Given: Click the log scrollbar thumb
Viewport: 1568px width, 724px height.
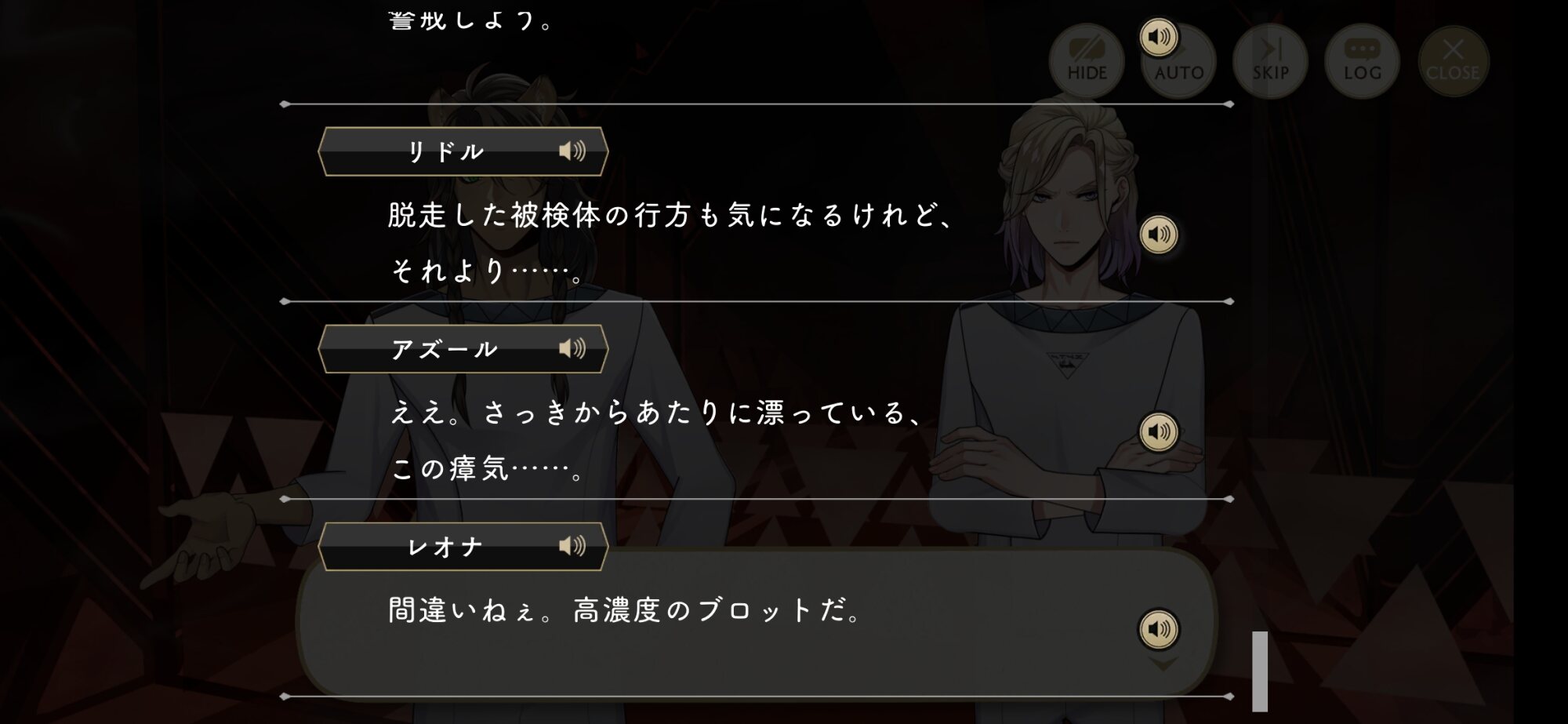Looking at the screenshot, I should click(1260, 671).
